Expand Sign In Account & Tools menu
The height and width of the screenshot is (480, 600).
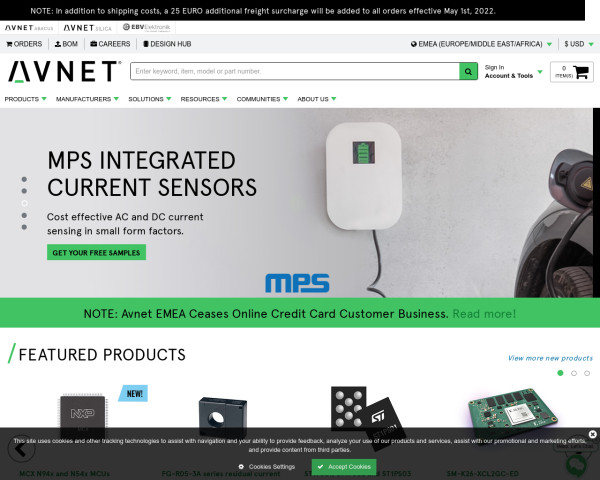tap(514, 72)
